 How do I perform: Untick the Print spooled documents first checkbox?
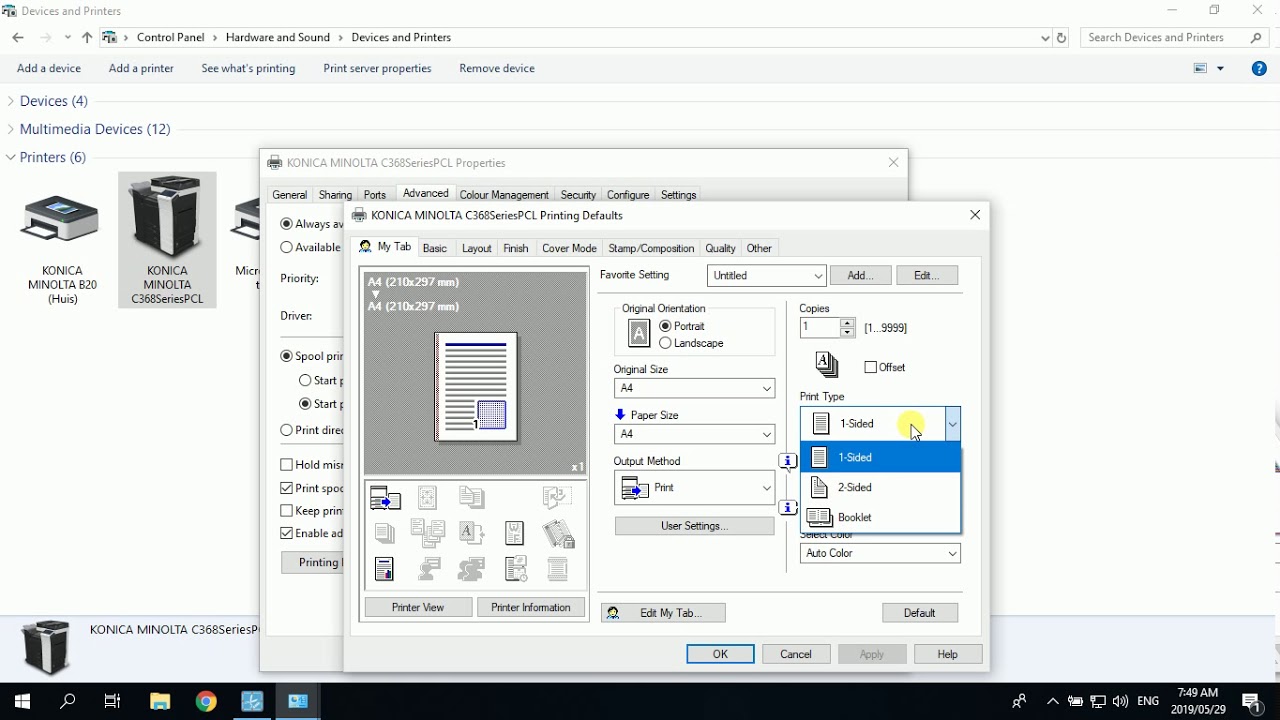point(287,488)
